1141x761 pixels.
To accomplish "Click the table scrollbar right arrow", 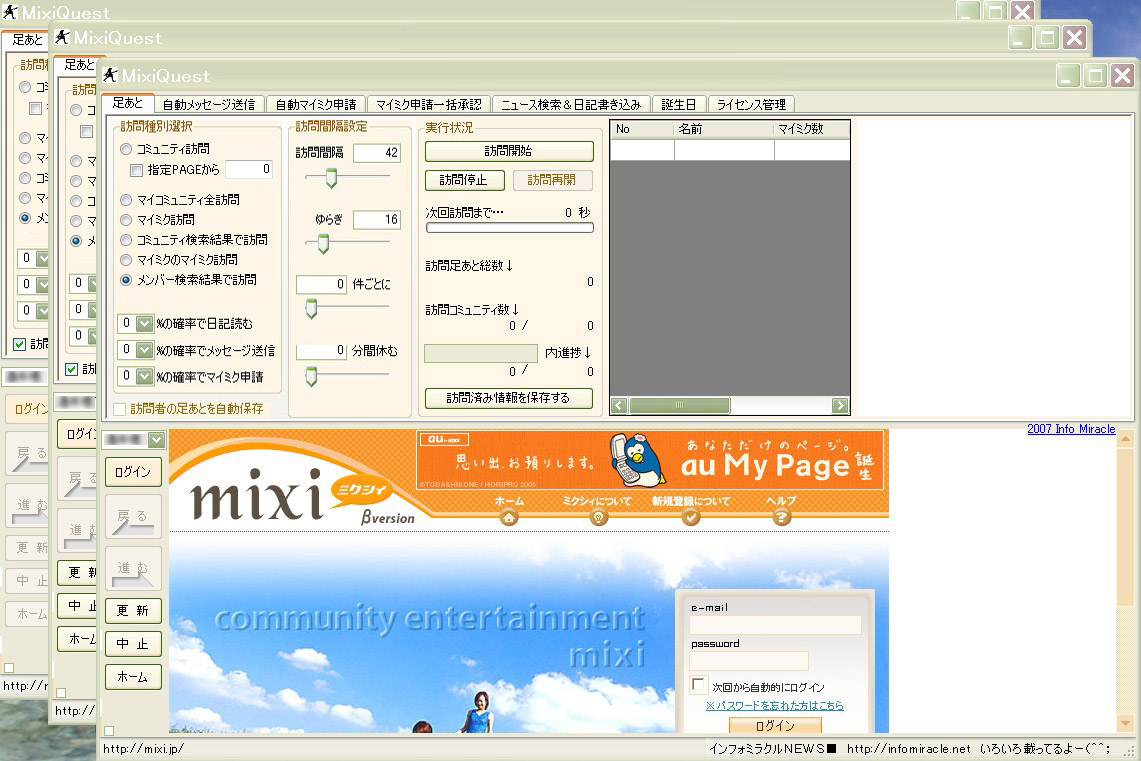I will pyautogui.click(x=840, y=405).
